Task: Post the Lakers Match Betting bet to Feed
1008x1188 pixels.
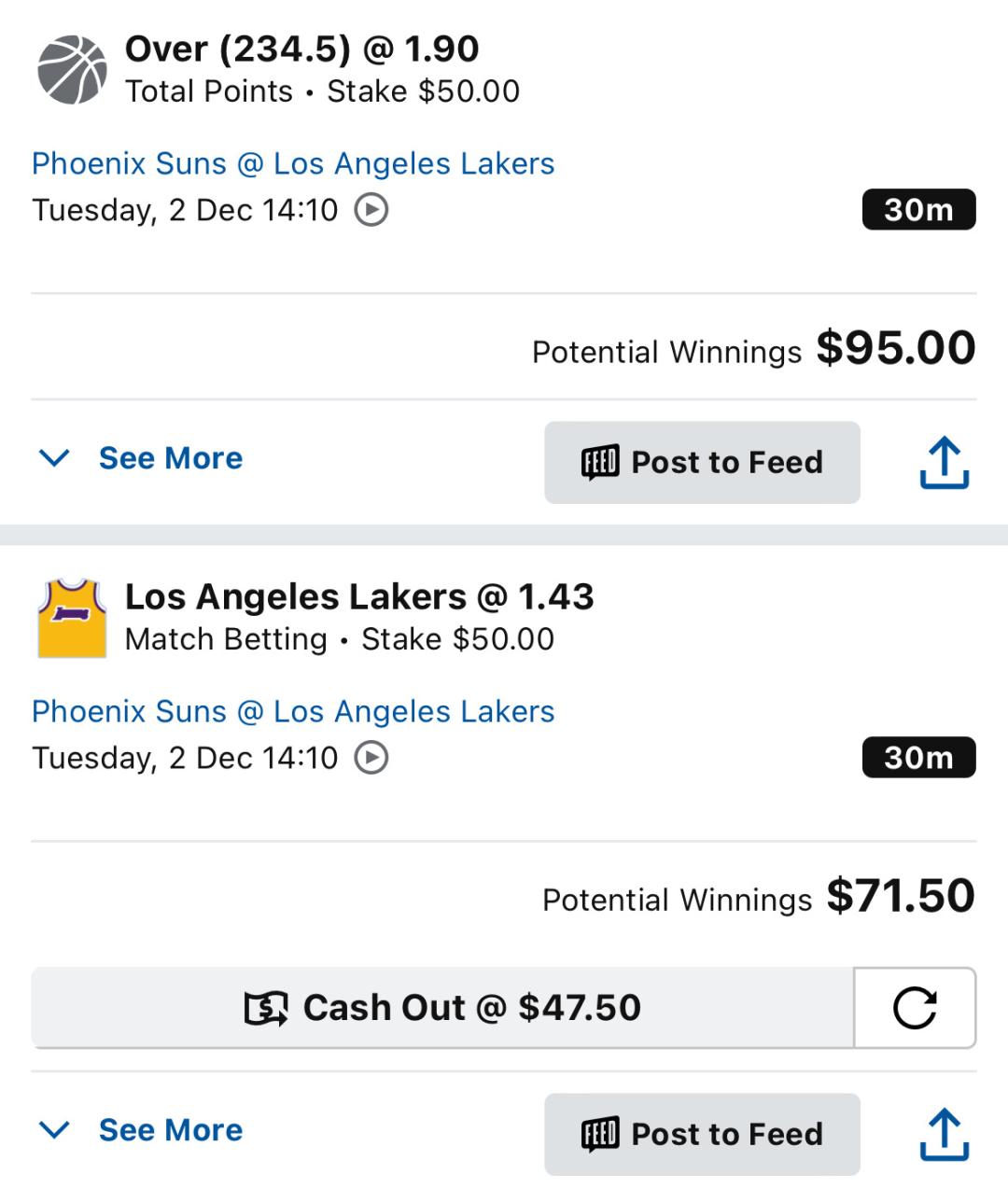Action: [702, 1135]
